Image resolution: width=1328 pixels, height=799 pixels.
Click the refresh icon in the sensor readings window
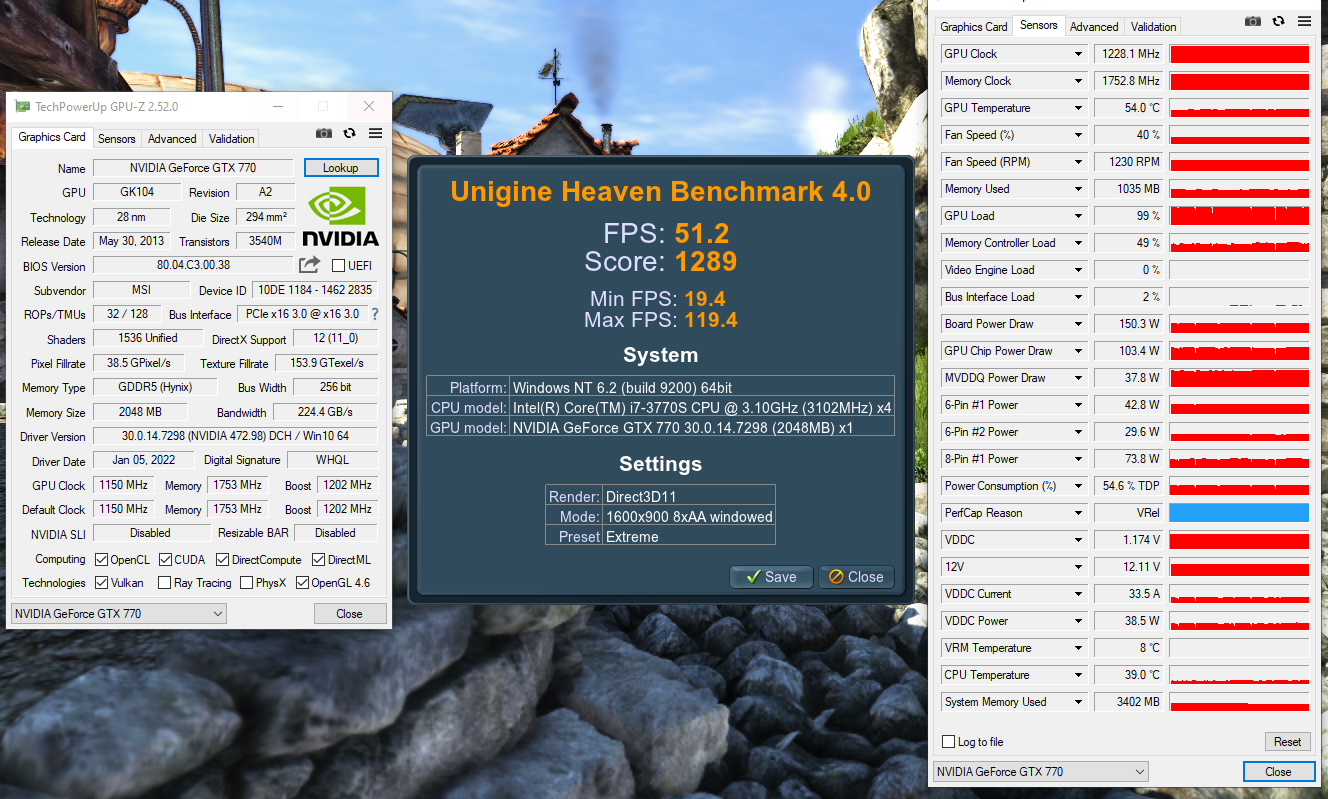coord(1278,21)
